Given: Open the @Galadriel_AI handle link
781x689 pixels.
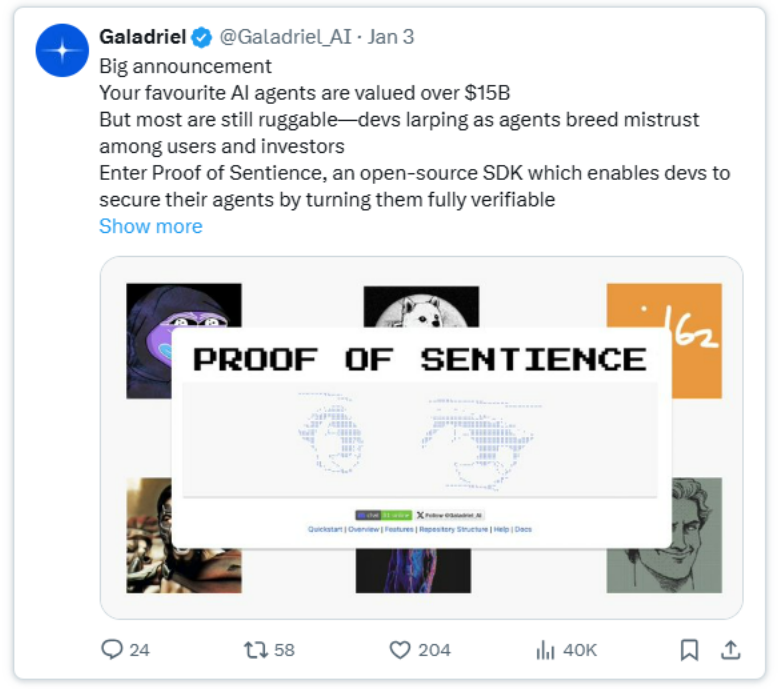Looking at the screenshot, I should 285,37.
